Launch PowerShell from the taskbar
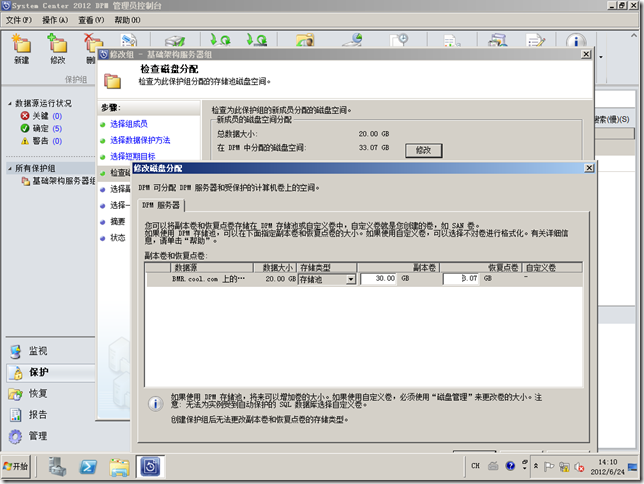Image resolution: width=644 pixels, height=484 pixels. [88, 467]
